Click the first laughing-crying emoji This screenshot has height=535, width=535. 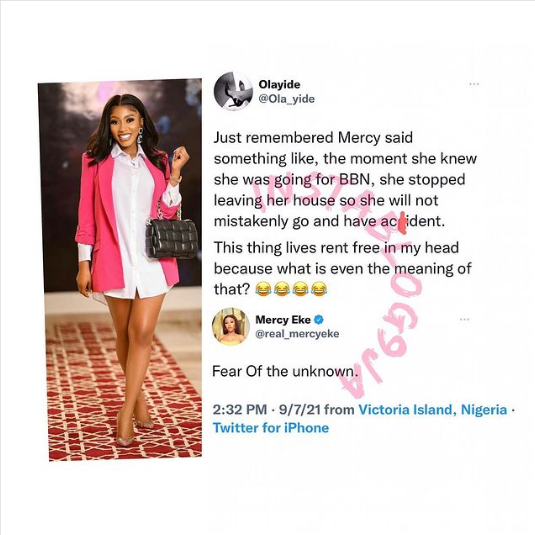point(263,290)
